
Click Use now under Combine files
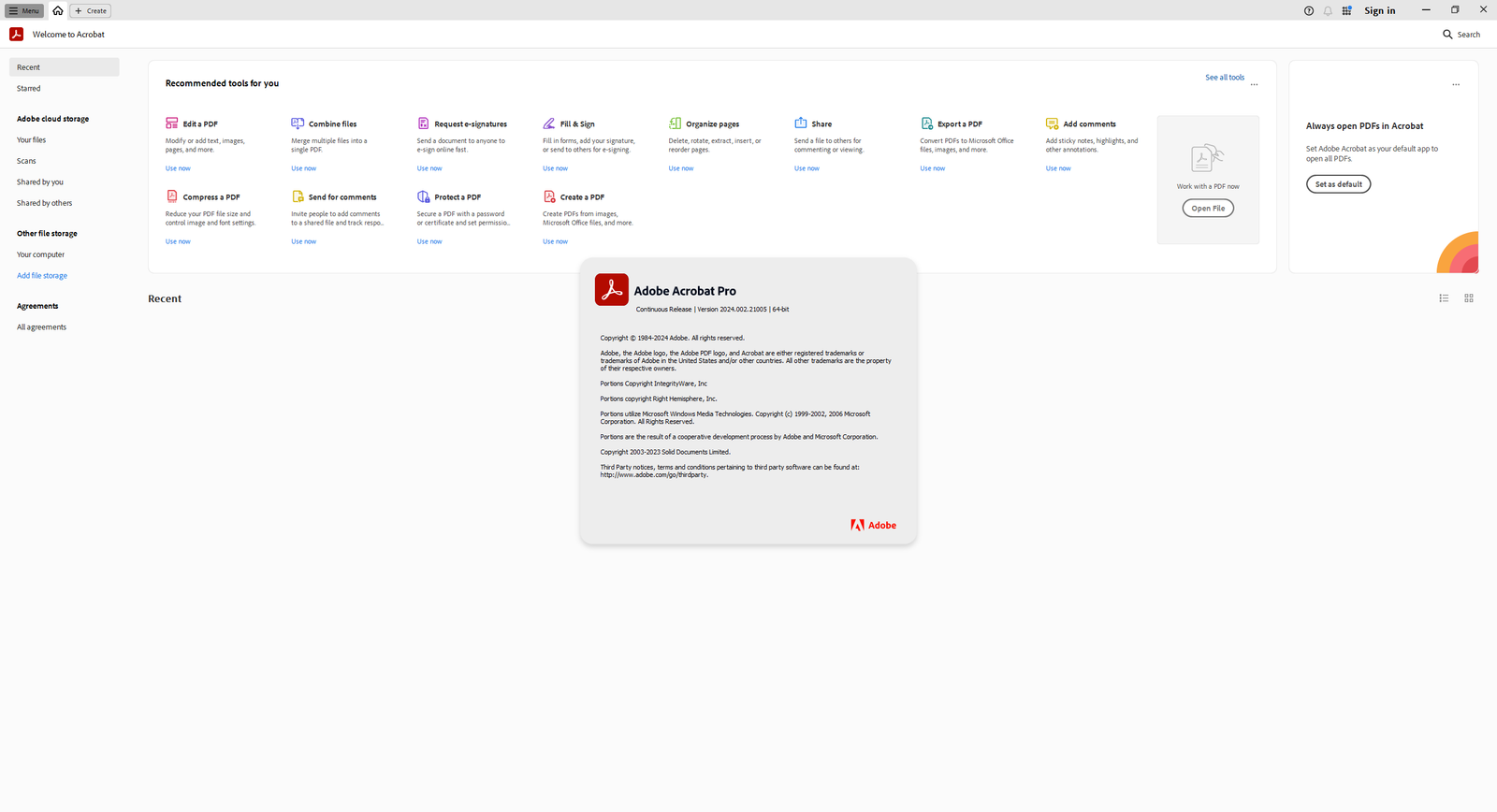point(303,168)
